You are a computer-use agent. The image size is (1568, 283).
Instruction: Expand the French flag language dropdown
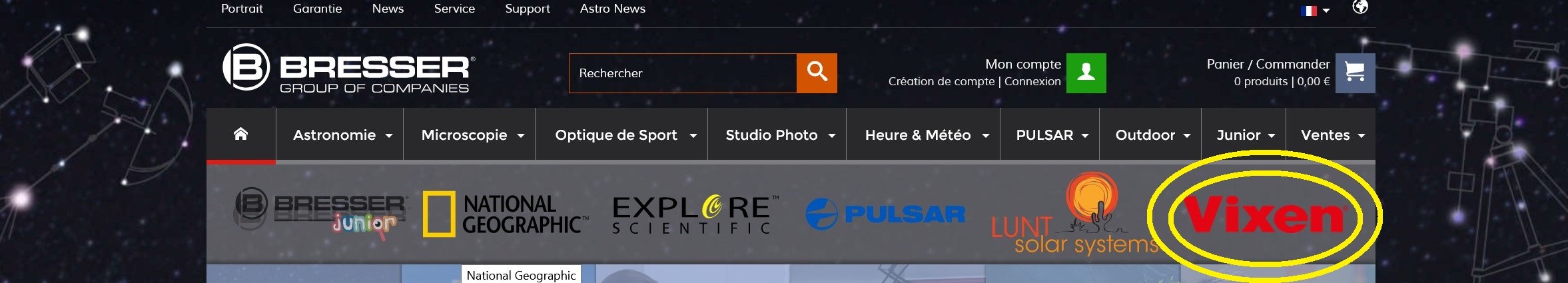[x=1315, y=11]
